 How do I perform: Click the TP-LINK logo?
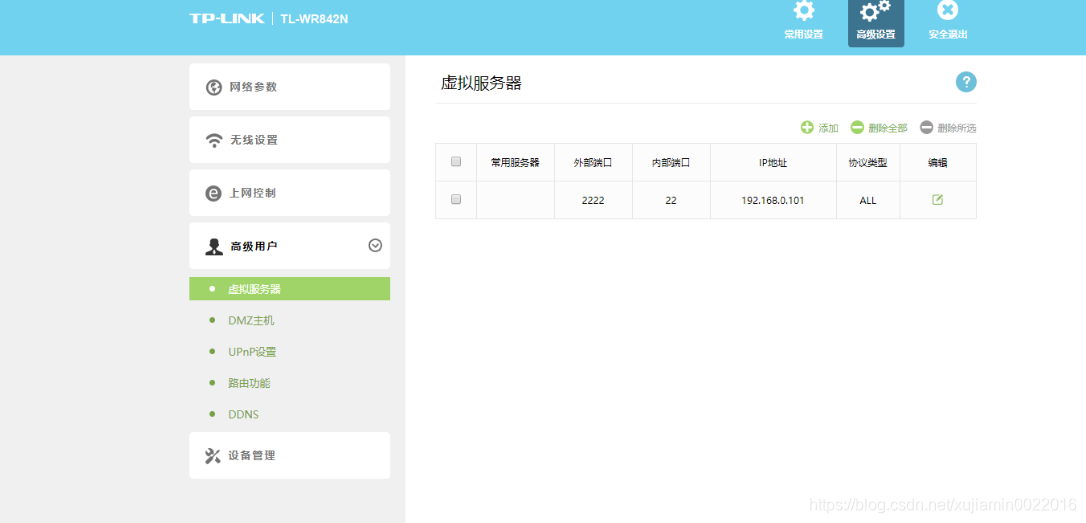(x=227, y=19)
